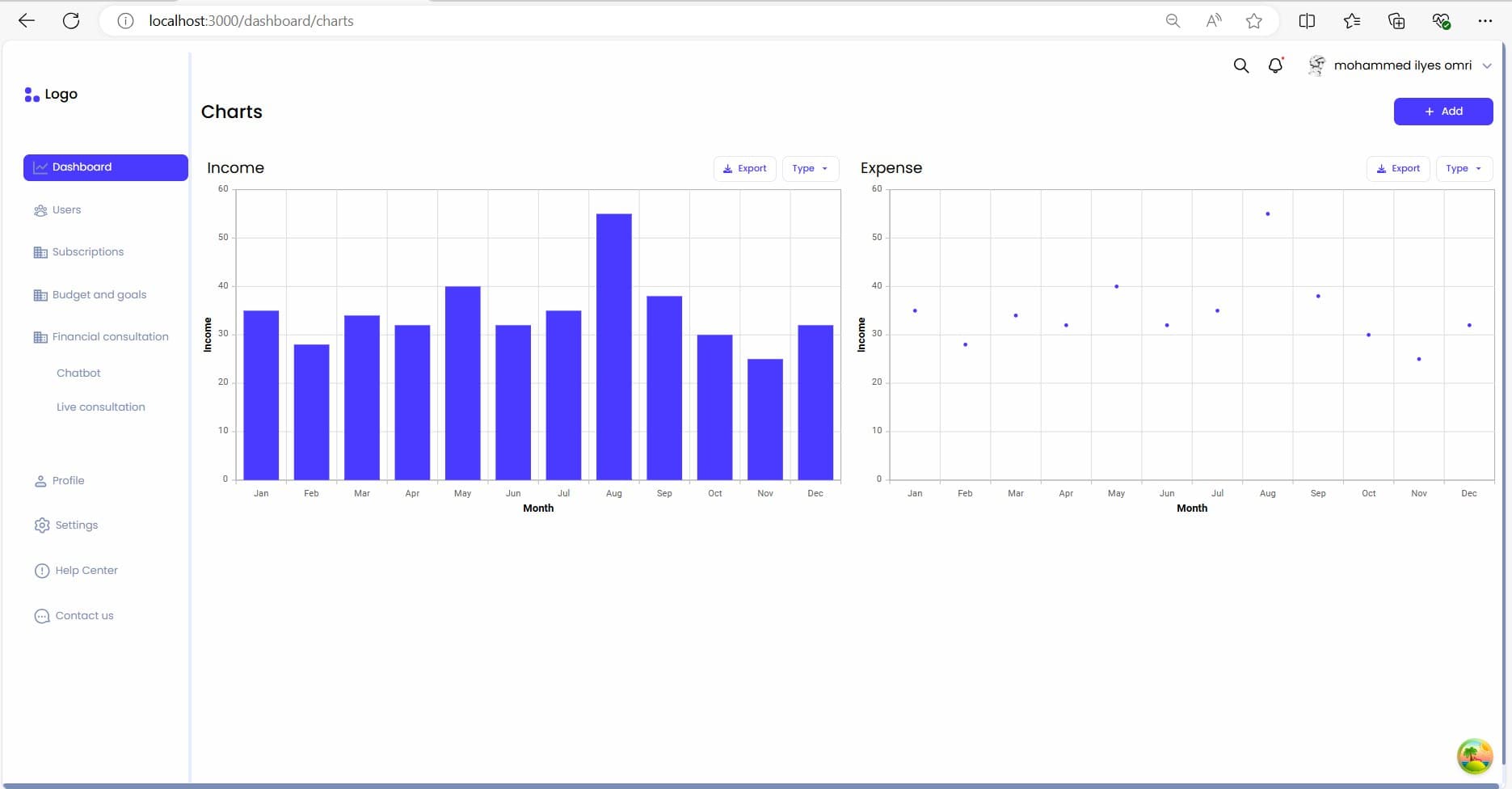Add page to favorites with star icon
The width and height of the screenshot is (1512, 789).
[x=1253, y=21]
